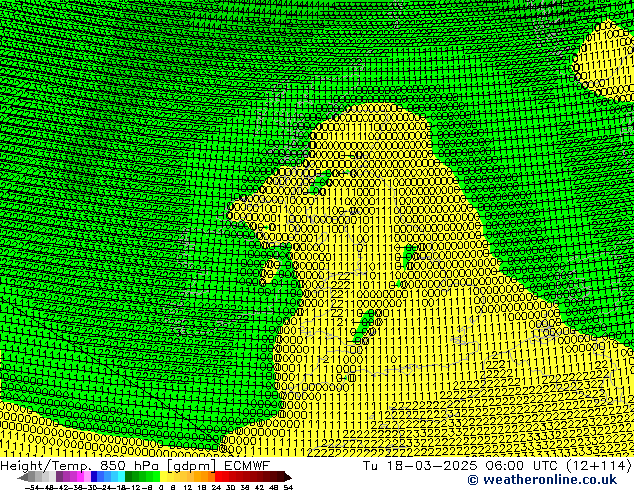
Task: Click the yellow swatch in the temperature legend
Action: click(x=163, y=477)
